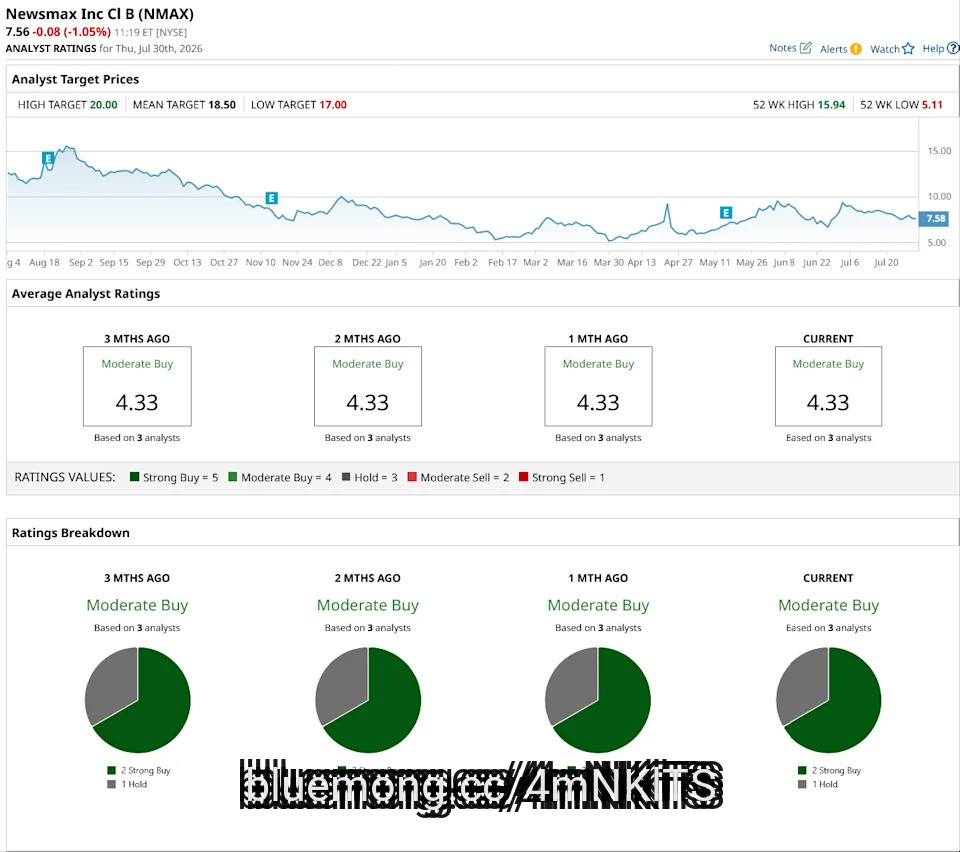Click the earnings E marker near May 11
This screenshot has height=852, width=960.
pos(726,212)
